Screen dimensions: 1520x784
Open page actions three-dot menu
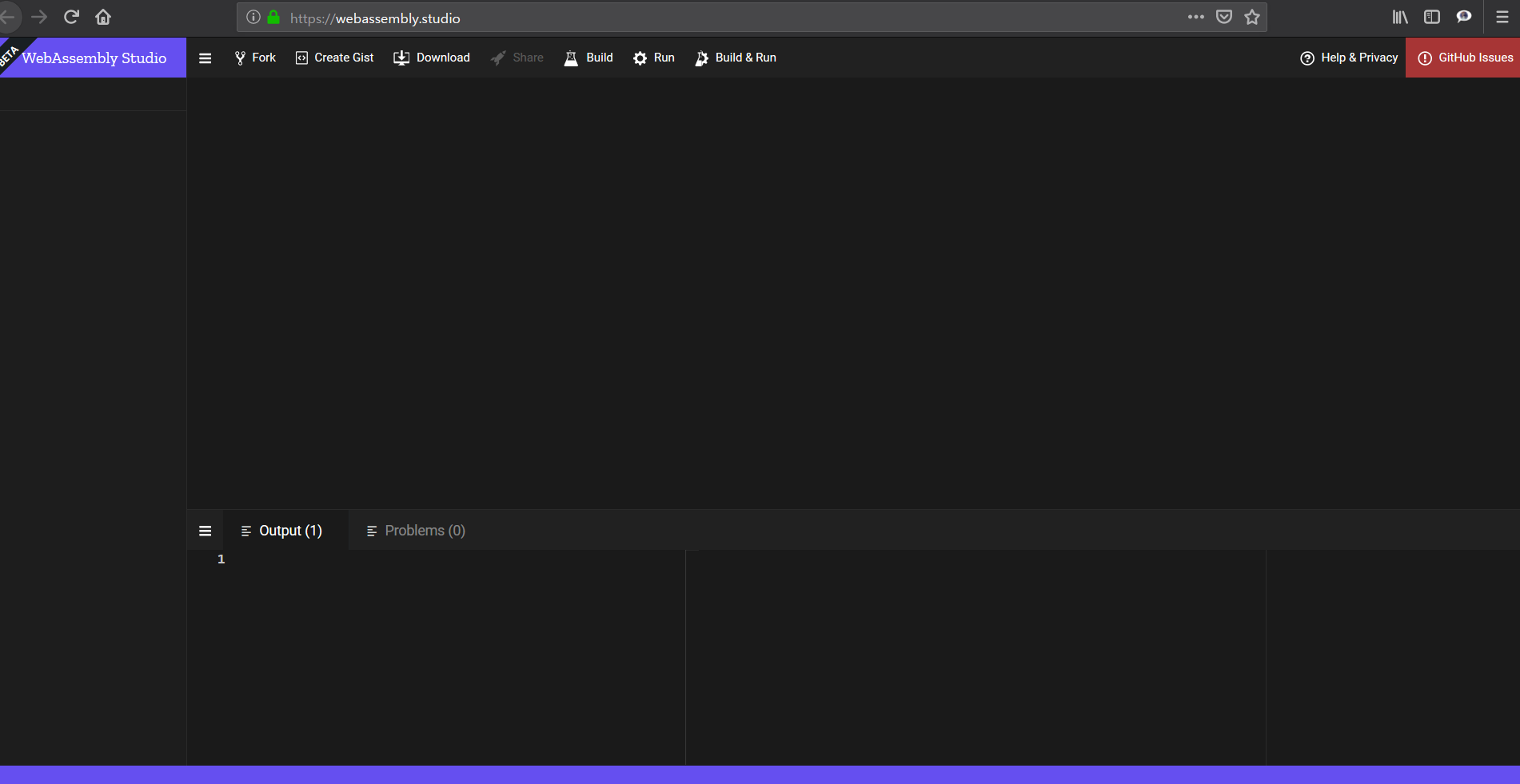1196,17
